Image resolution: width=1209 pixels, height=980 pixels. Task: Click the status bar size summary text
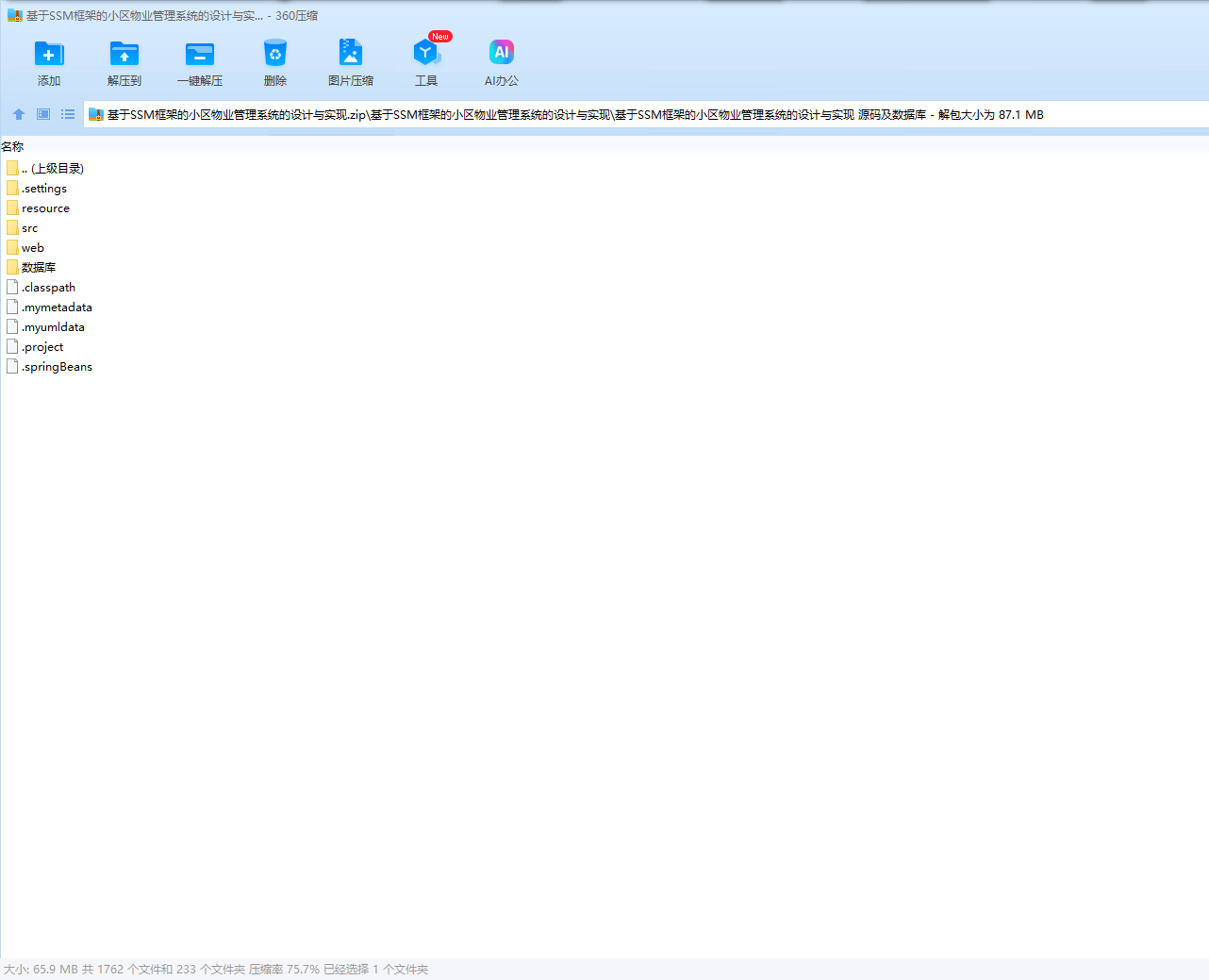pos(216,969)
